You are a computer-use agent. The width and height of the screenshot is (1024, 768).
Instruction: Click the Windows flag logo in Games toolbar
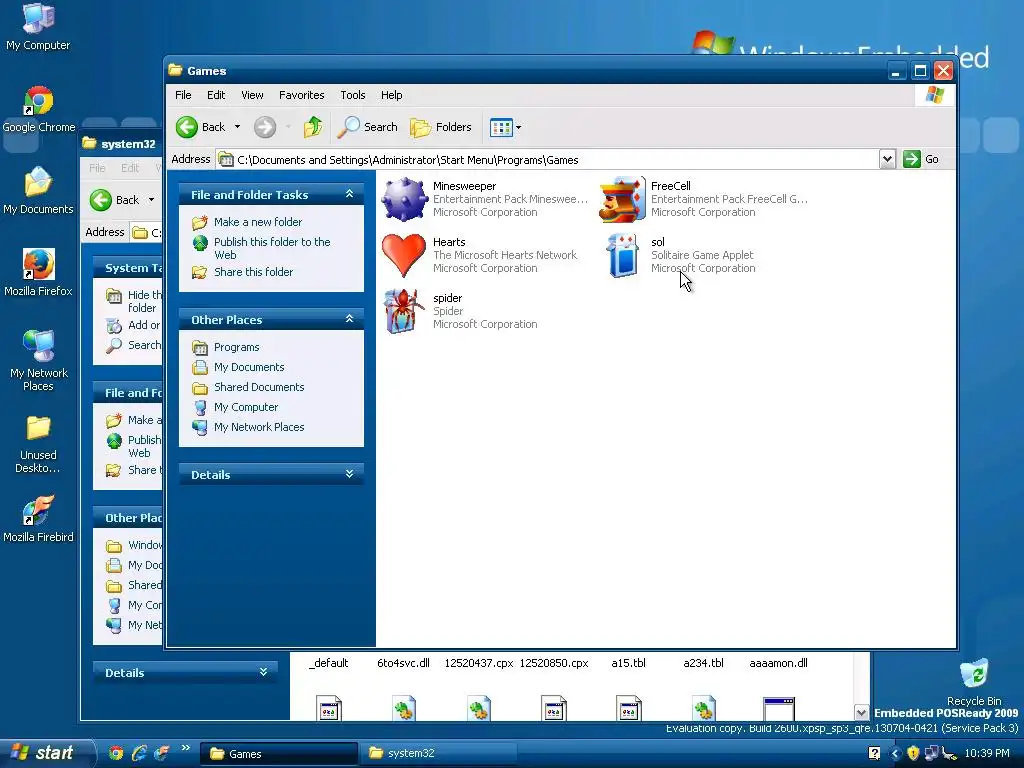pyautogui.click(x=935, y=95)
